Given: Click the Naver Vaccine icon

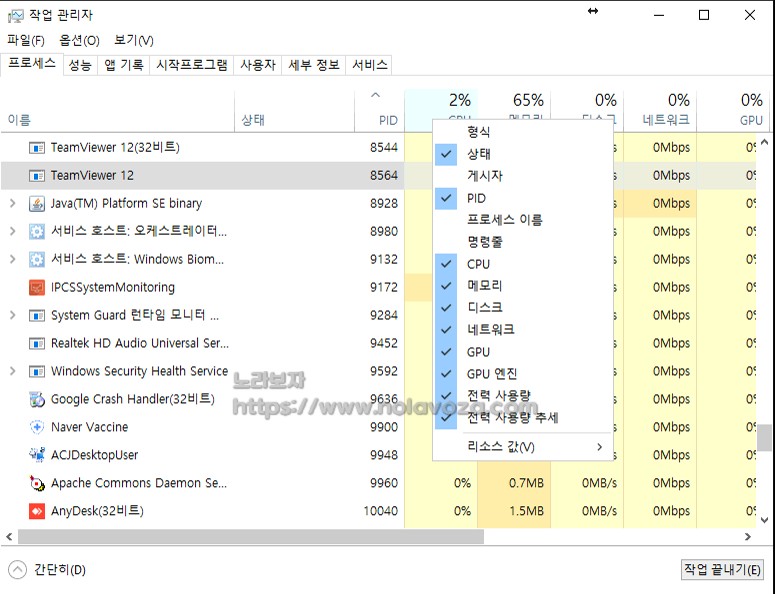Looking at the screenshot, I should [37, 427].
